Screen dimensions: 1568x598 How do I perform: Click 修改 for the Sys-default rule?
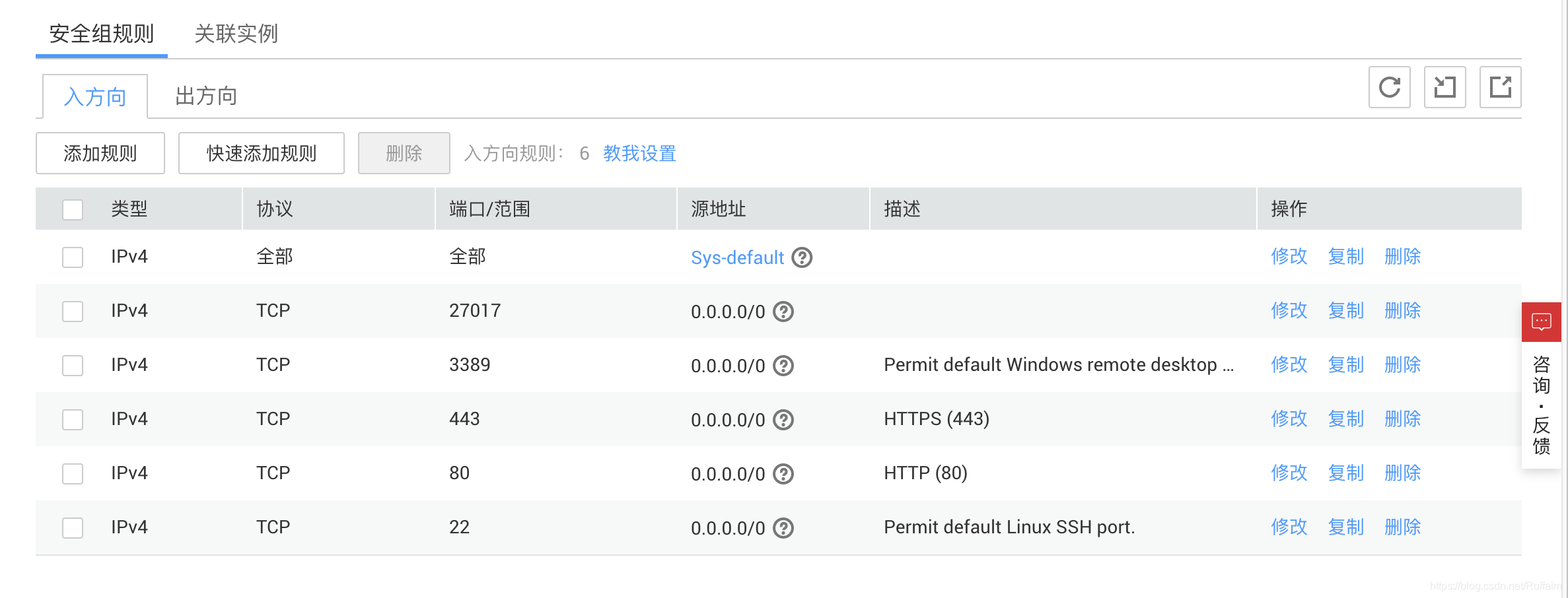pos(1289,257)
